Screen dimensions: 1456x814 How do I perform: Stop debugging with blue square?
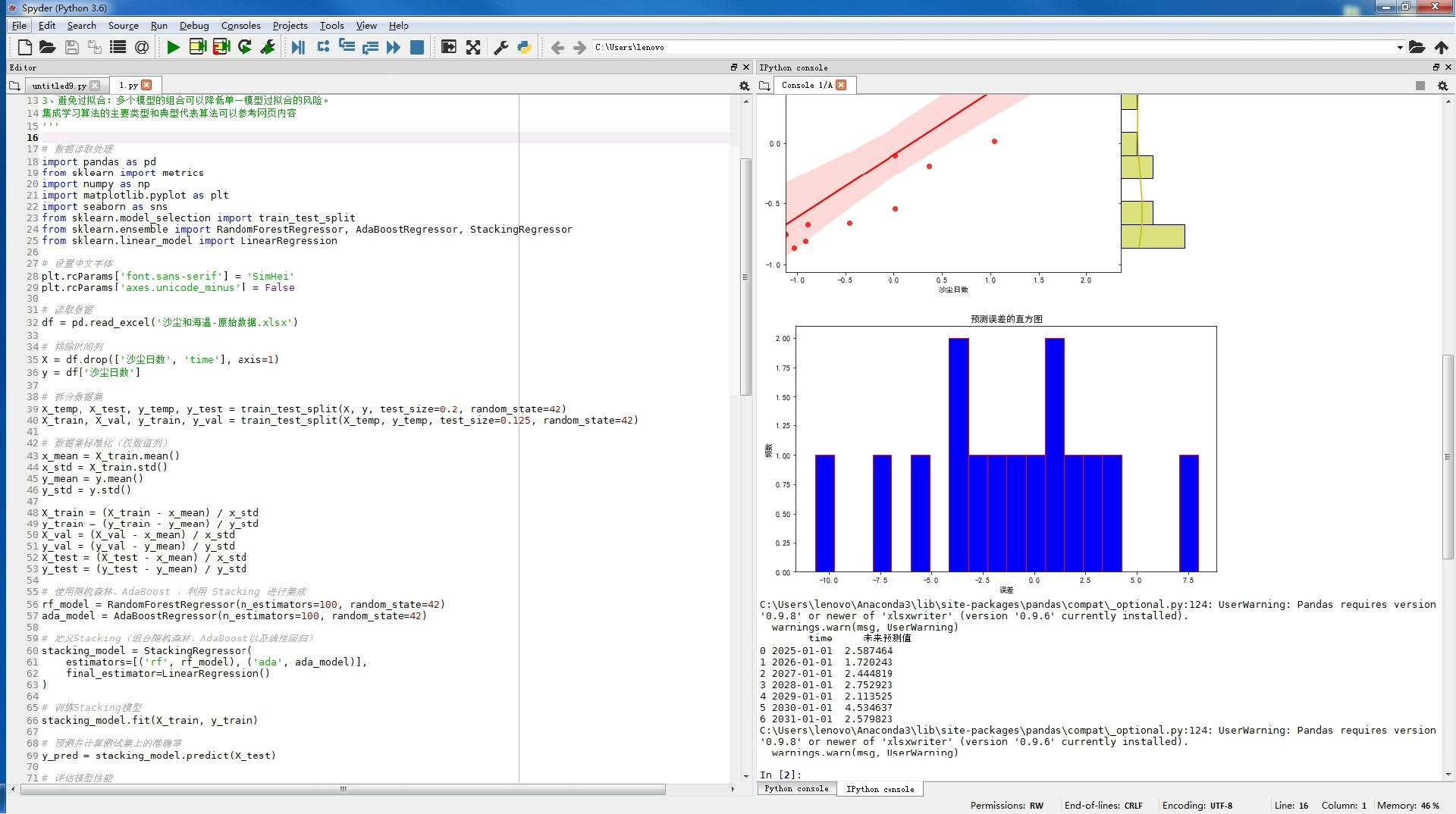[417, 47]
